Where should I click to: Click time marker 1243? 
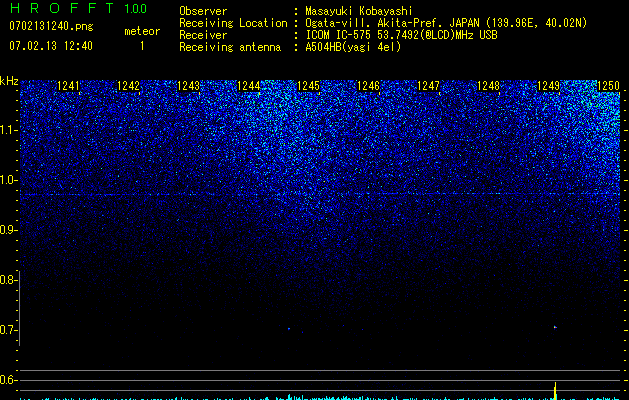point(189,86)
